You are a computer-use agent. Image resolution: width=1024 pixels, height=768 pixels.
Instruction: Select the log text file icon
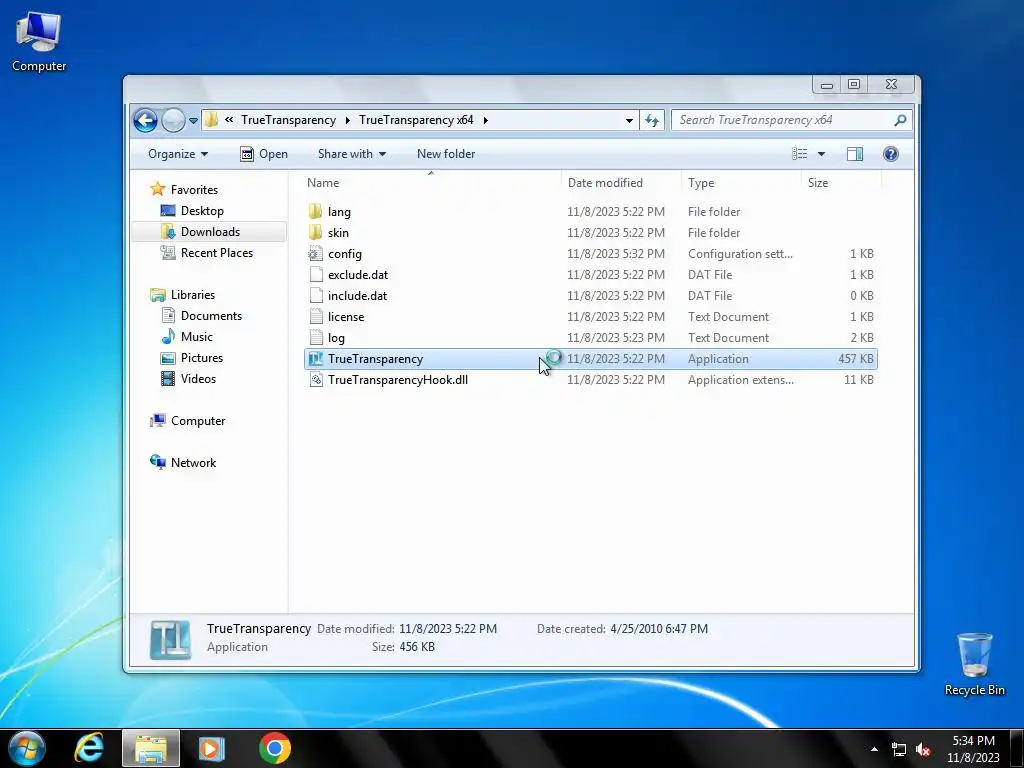pyautogui.click(x=315, y=338)
